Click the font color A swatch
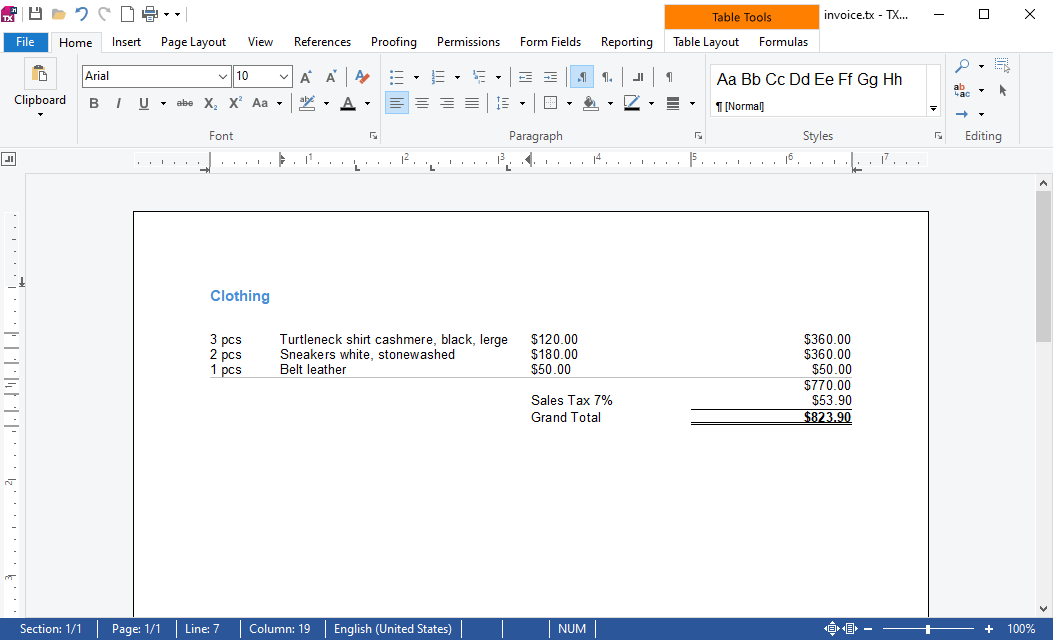Image resolution: width=1053 pixels, height=640 pixels. [348, 103]
